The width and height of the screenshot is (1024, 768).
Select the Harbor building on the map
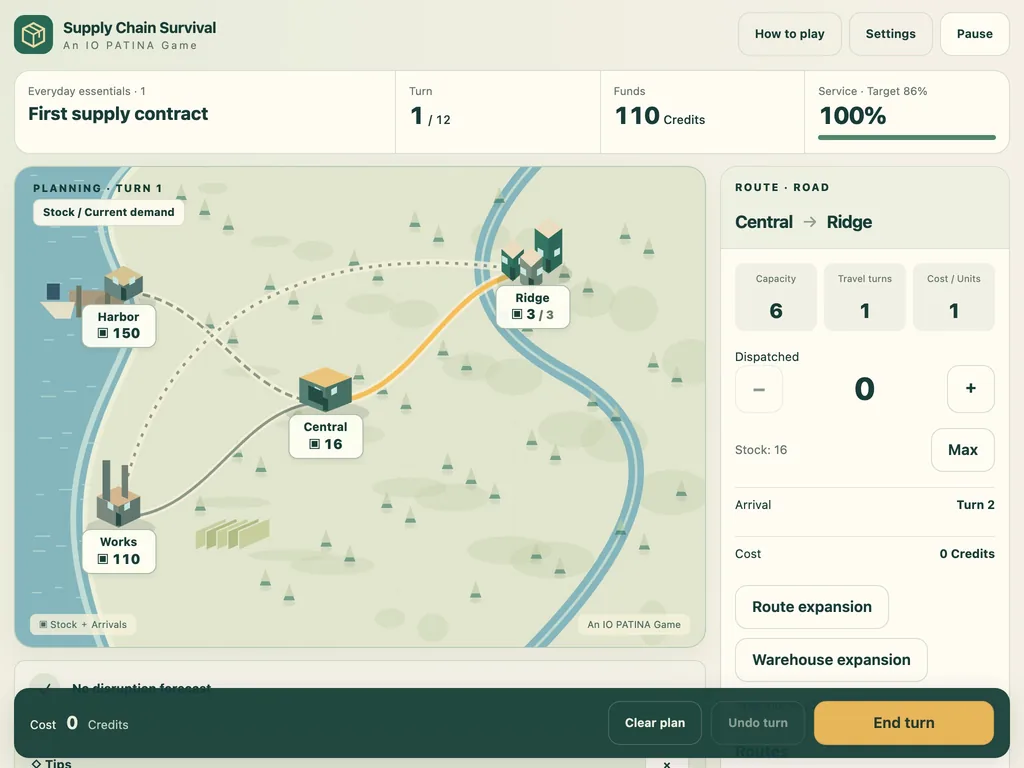[x=123, y=283]
